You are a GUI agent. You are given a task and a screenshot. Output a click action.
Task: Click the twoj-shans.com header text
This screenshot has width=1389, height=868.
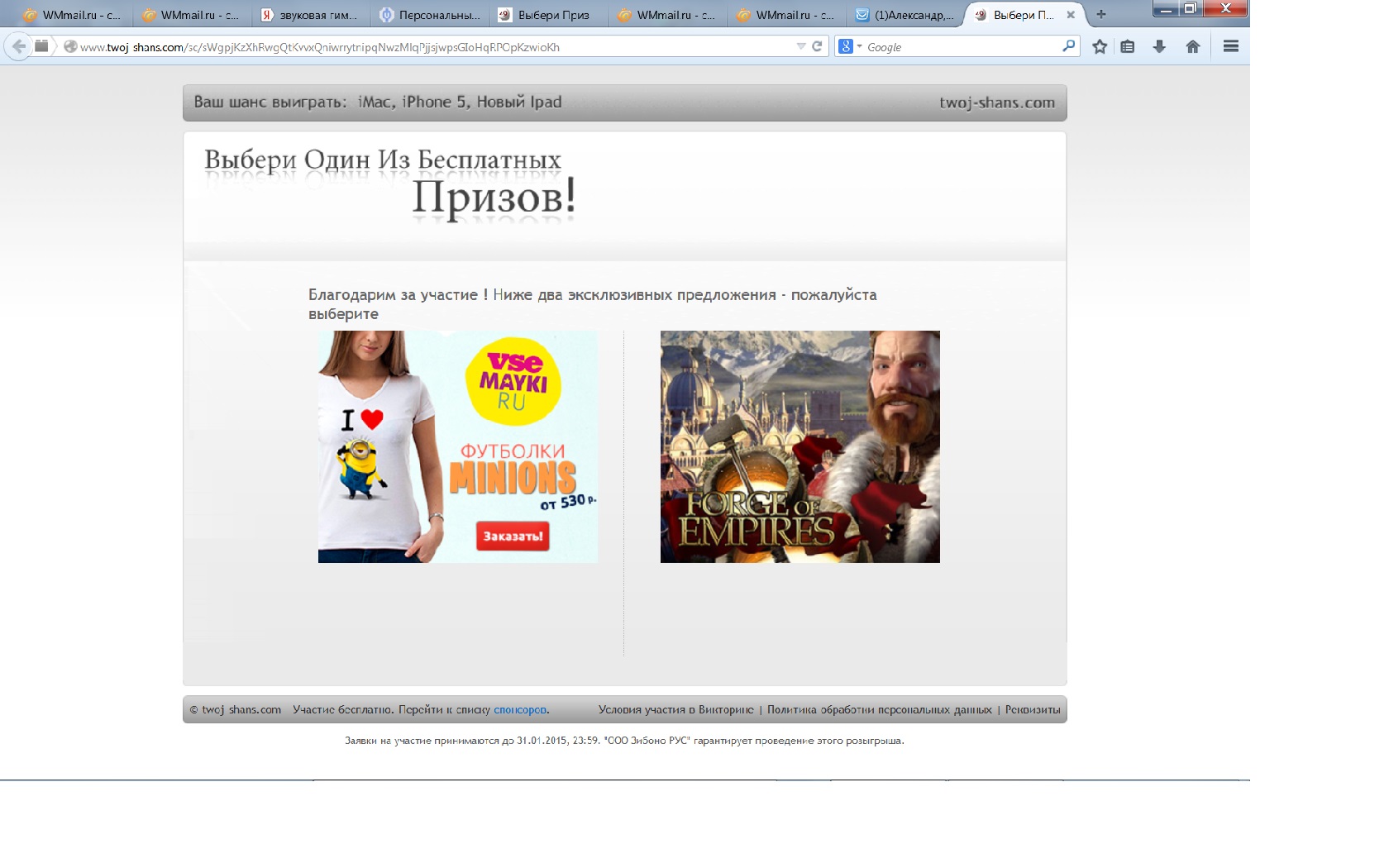tap(996, 103)
